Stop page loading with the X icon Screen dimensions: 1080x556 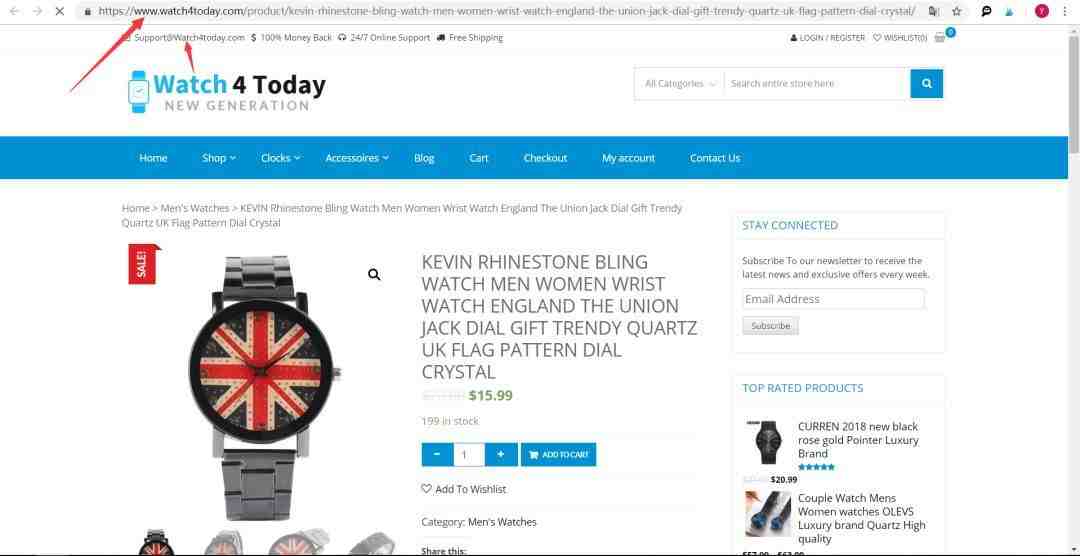(59, 12)
